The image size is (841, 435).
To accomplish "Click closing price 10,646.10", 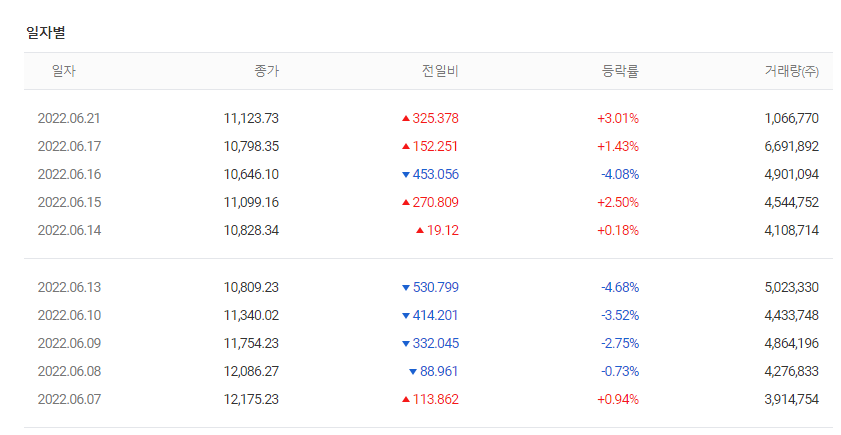I will point(251,174).
